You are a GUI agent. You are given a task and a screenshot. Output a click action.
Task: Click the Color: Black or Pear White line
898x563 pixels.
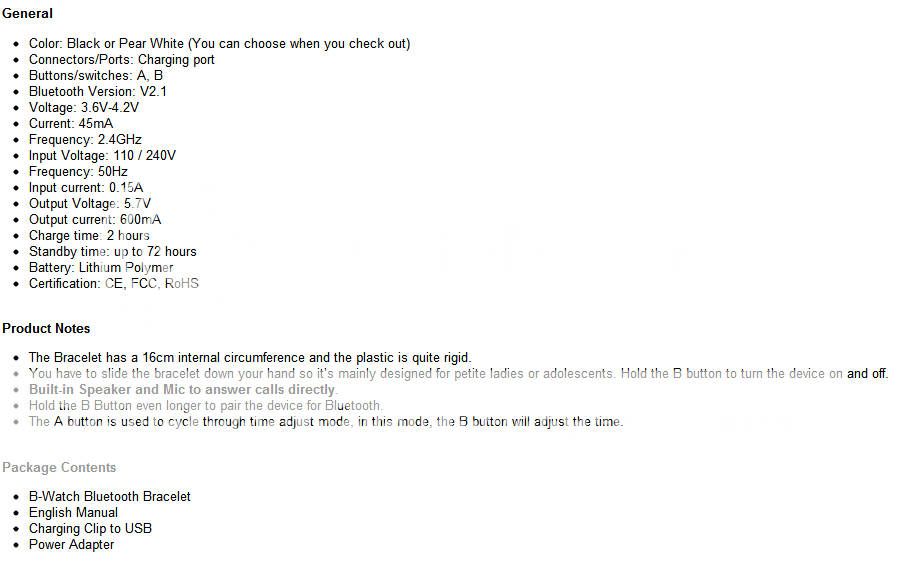219,43
